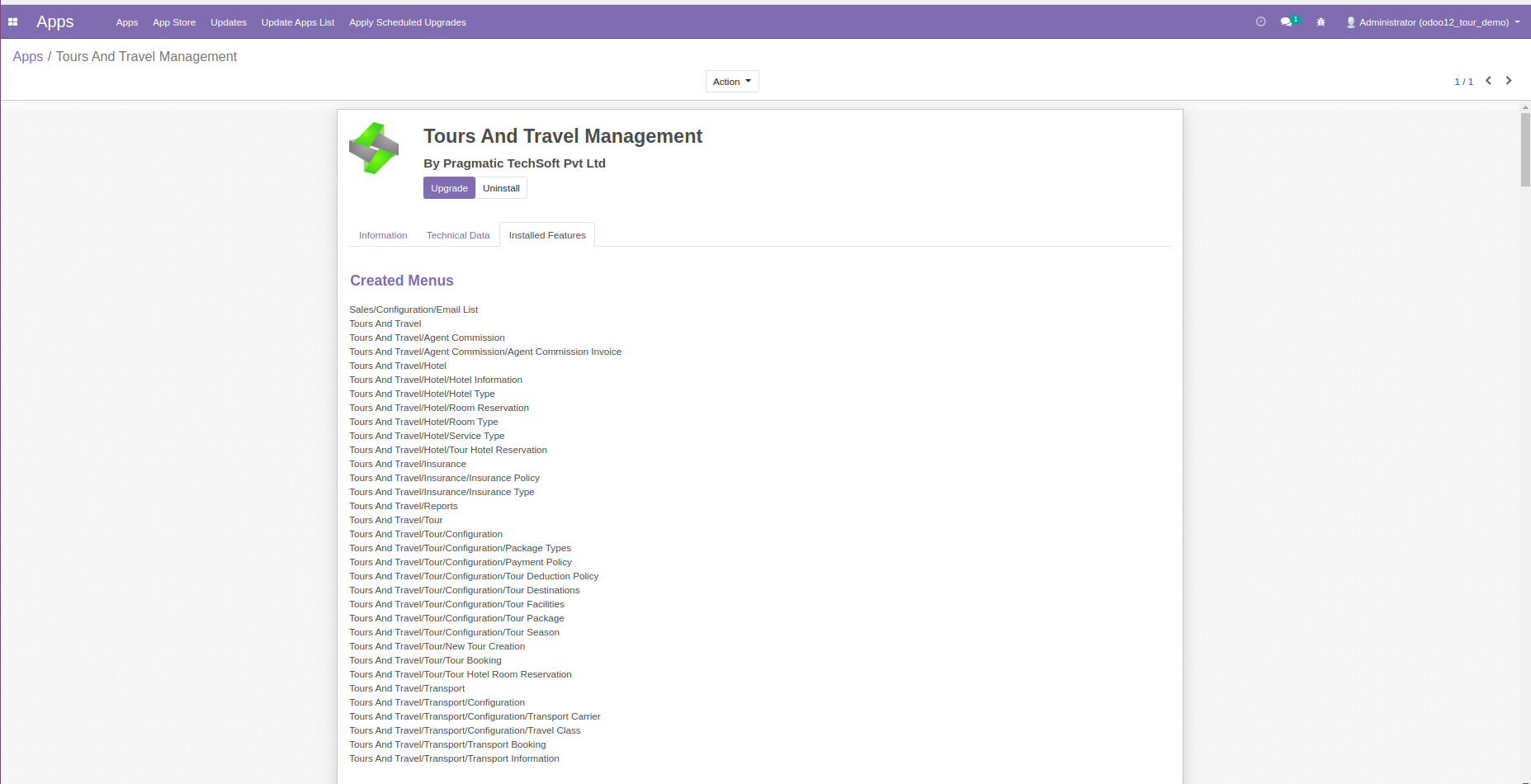Image resolution: width=1531 pixels, height=784 pixels.
Task: Click the 'Configuration/Transport Carrier' entry
Action: tap(475, 716)
